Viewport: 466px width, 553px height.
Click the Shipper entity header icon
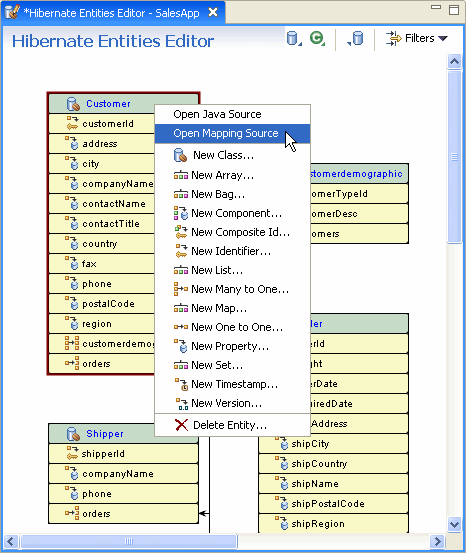[73, 434]
